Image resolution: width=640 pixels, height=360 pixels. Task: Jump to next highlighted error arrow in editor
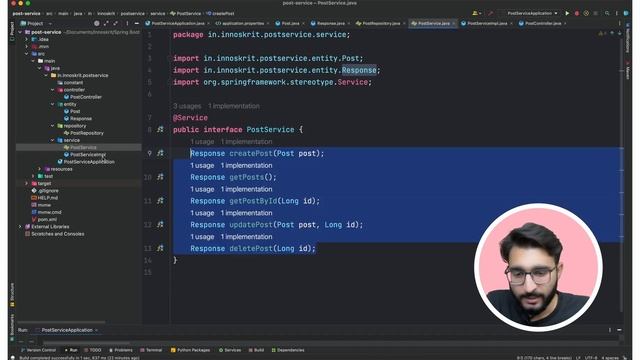(620, 33)
